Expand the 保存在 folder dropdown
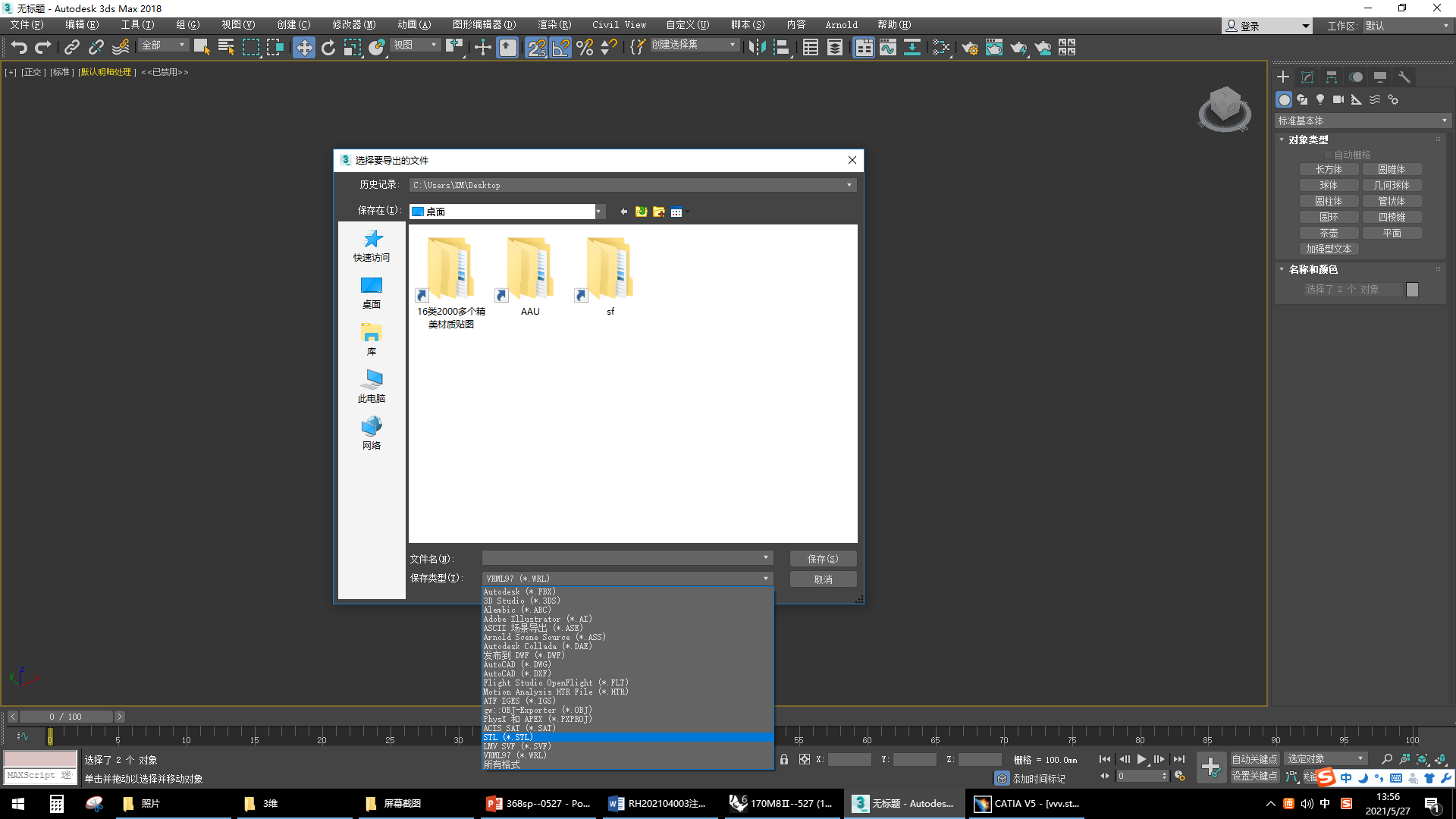 [599, 212]
